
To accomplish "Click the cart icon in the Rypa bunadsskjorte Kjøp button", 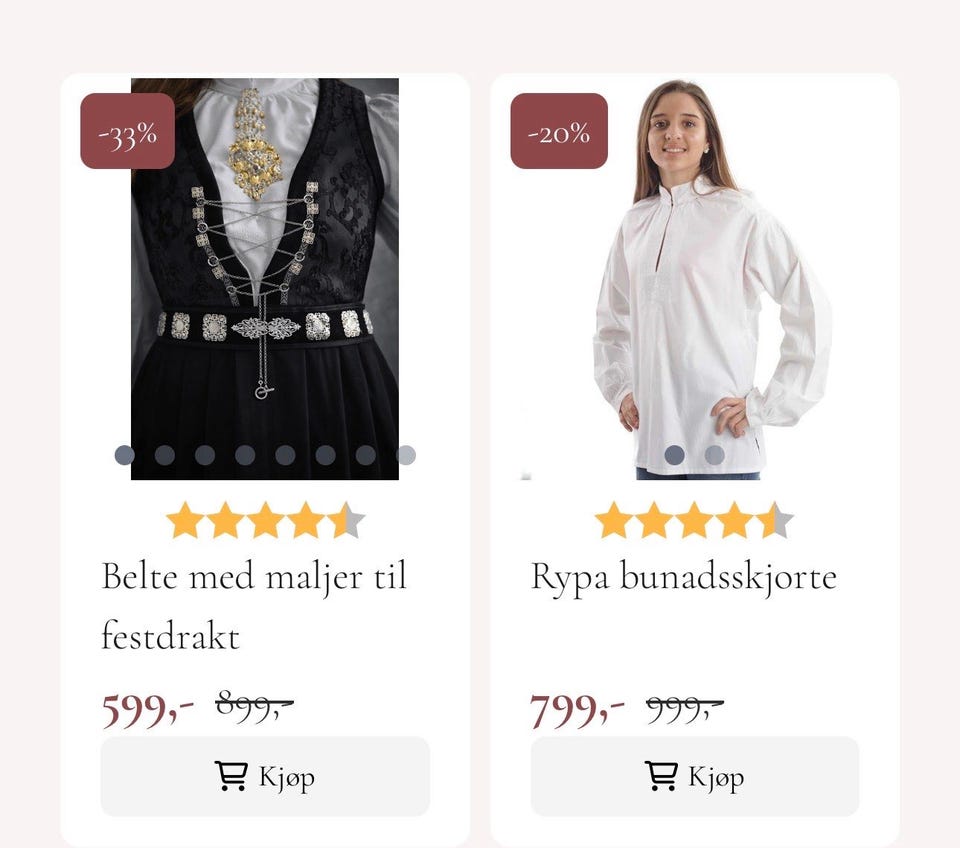I will [x=660, y=774].
